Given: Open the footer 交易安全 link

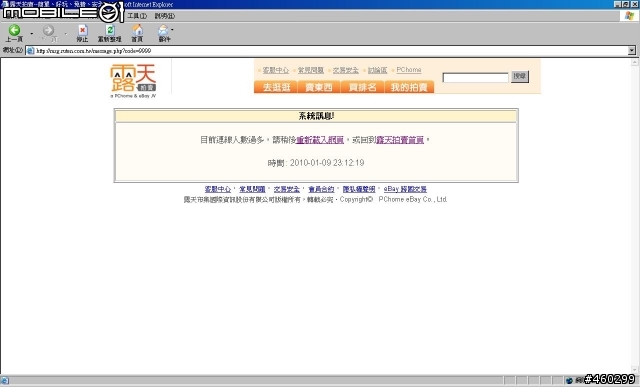Looking at the screenshot, I should click(287, 189).
